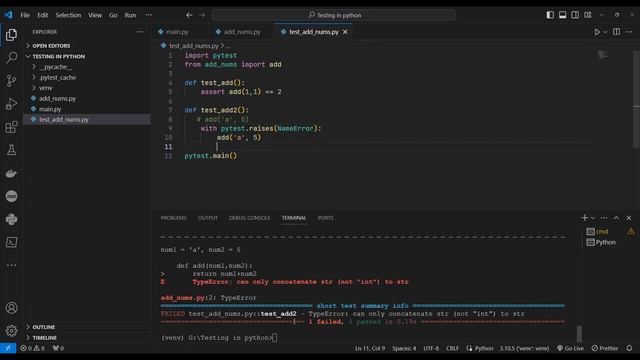Click the command center search box
Screen dimensions: 640x360
point(334,15)
